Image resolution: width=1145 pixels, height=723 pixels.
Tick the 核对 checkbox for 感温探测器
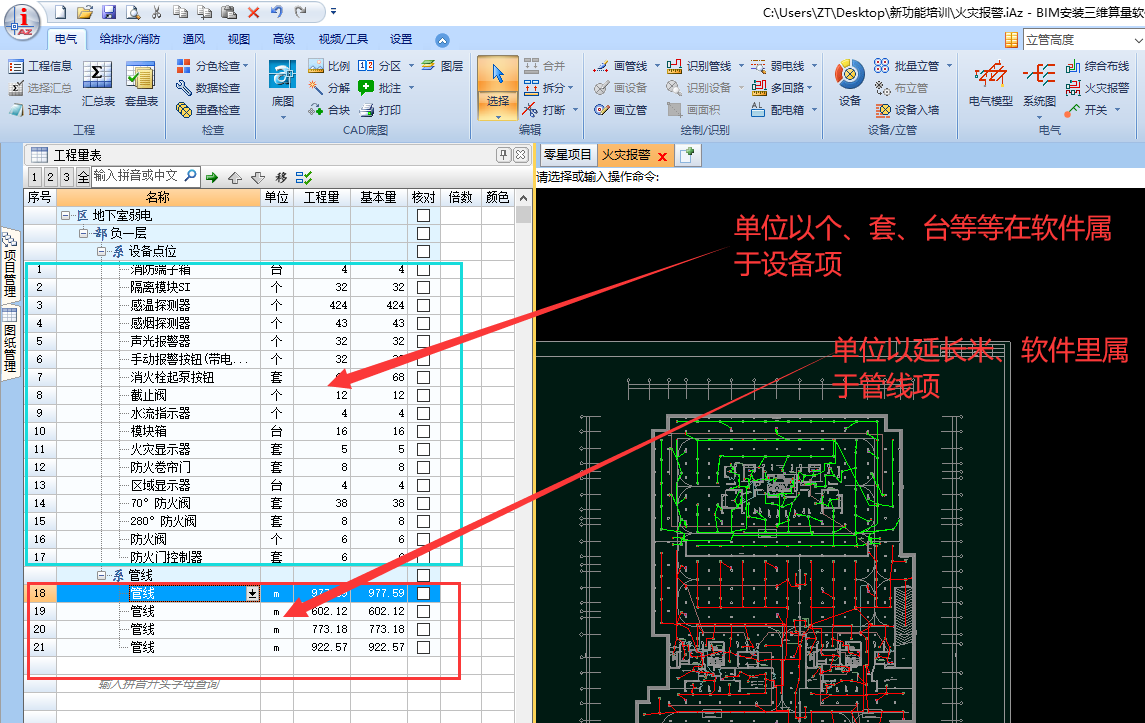click(424, 305)
